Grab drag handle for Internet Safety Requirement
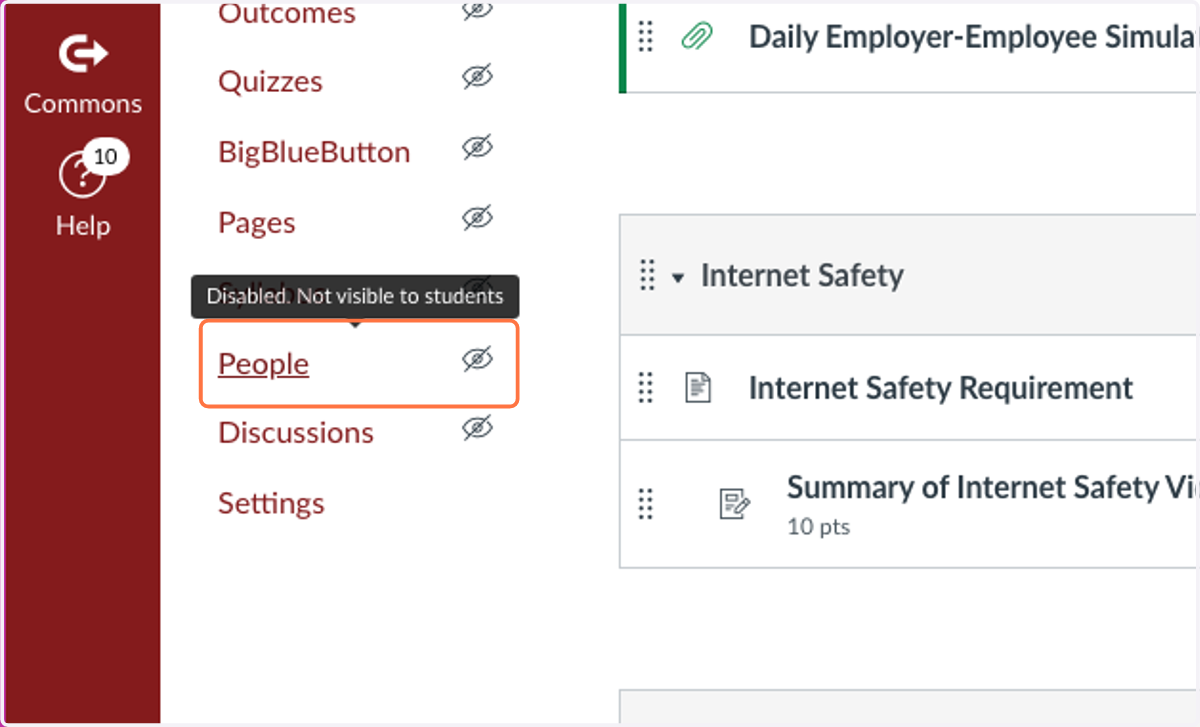This screenshot has width=1200, height=727. (x=646, y=387)
